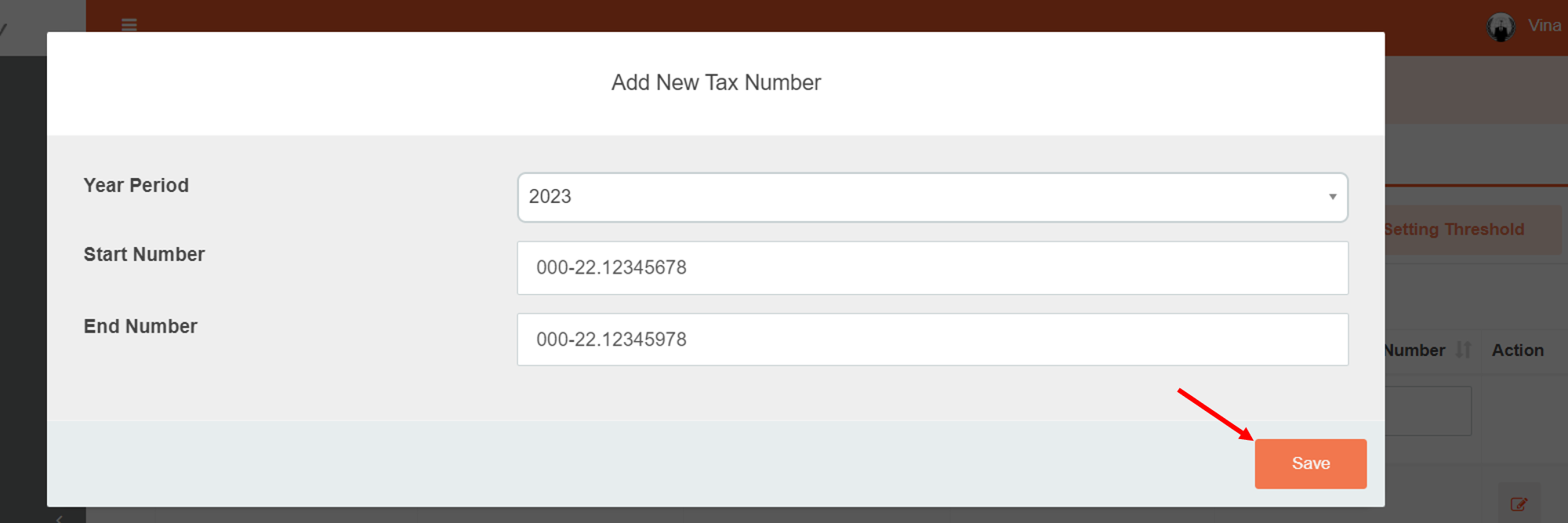Collapse sidebar using the left chevron
Image resolution: width=1568 pixels, height=523 pixels.
click(59, 518)
